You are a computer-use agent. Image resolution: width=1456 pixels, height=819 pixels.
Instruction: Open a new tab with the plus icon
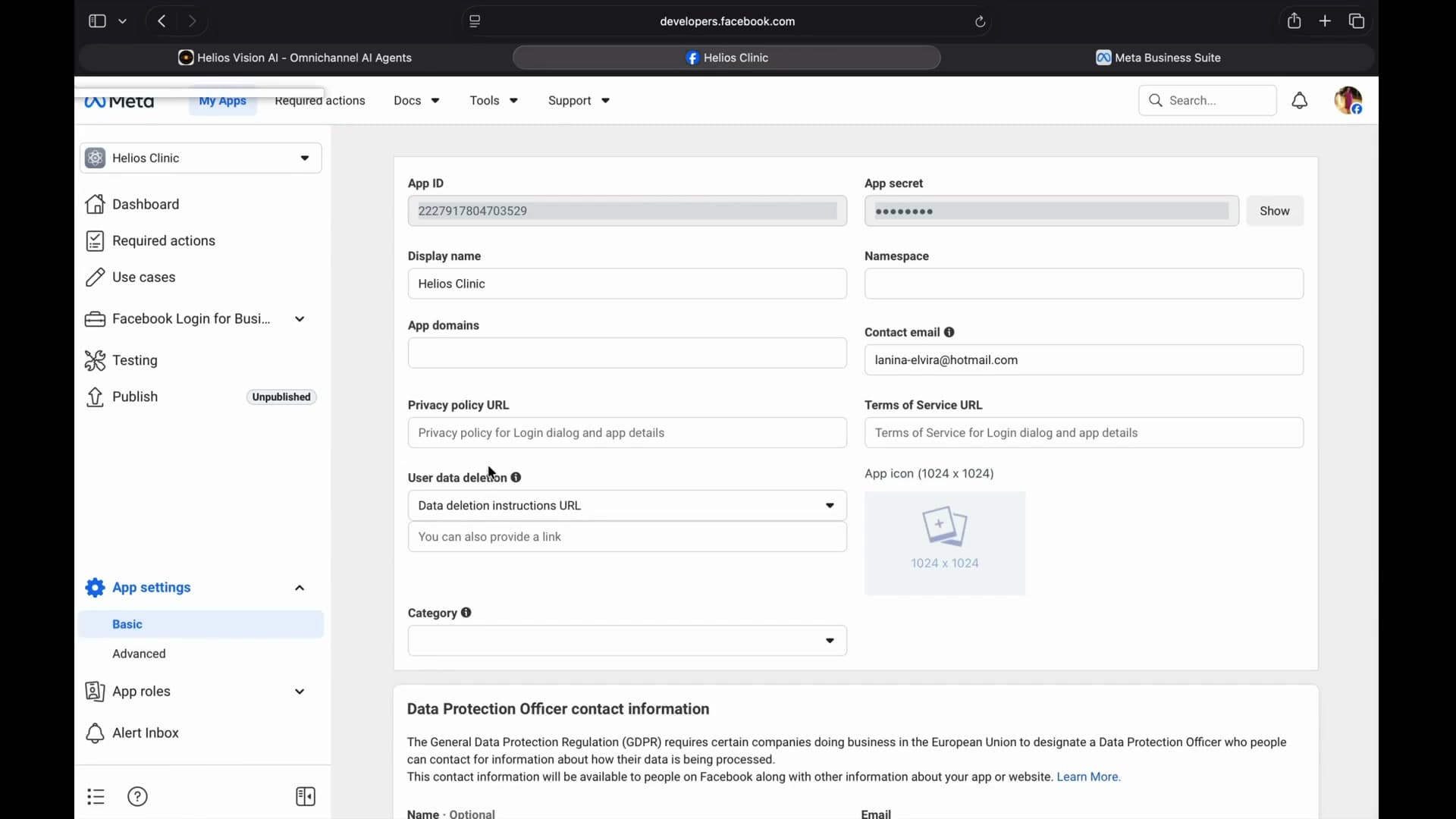tap(1326, 21)
